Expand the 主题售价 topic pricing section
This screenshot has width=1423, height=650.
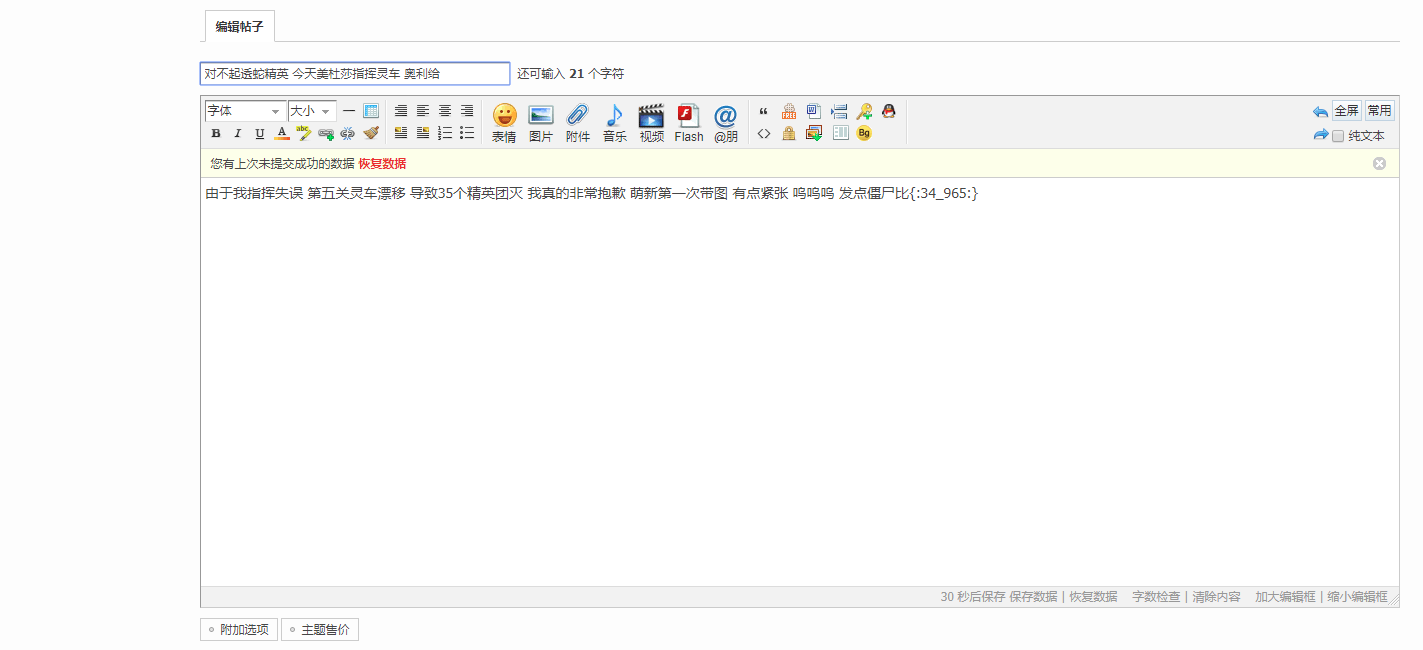tap(319, 629)
